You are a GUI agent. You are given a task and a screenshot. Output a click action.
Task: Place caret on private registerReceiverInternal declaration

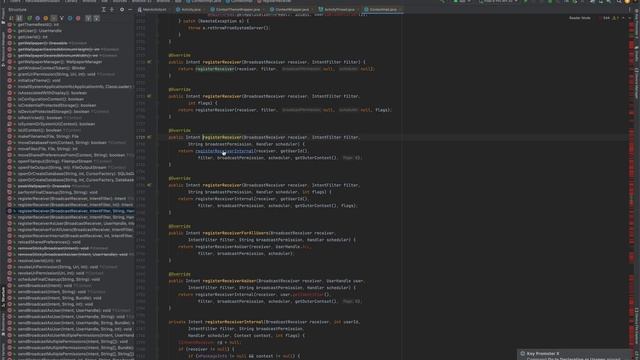(x=233, y=322)
